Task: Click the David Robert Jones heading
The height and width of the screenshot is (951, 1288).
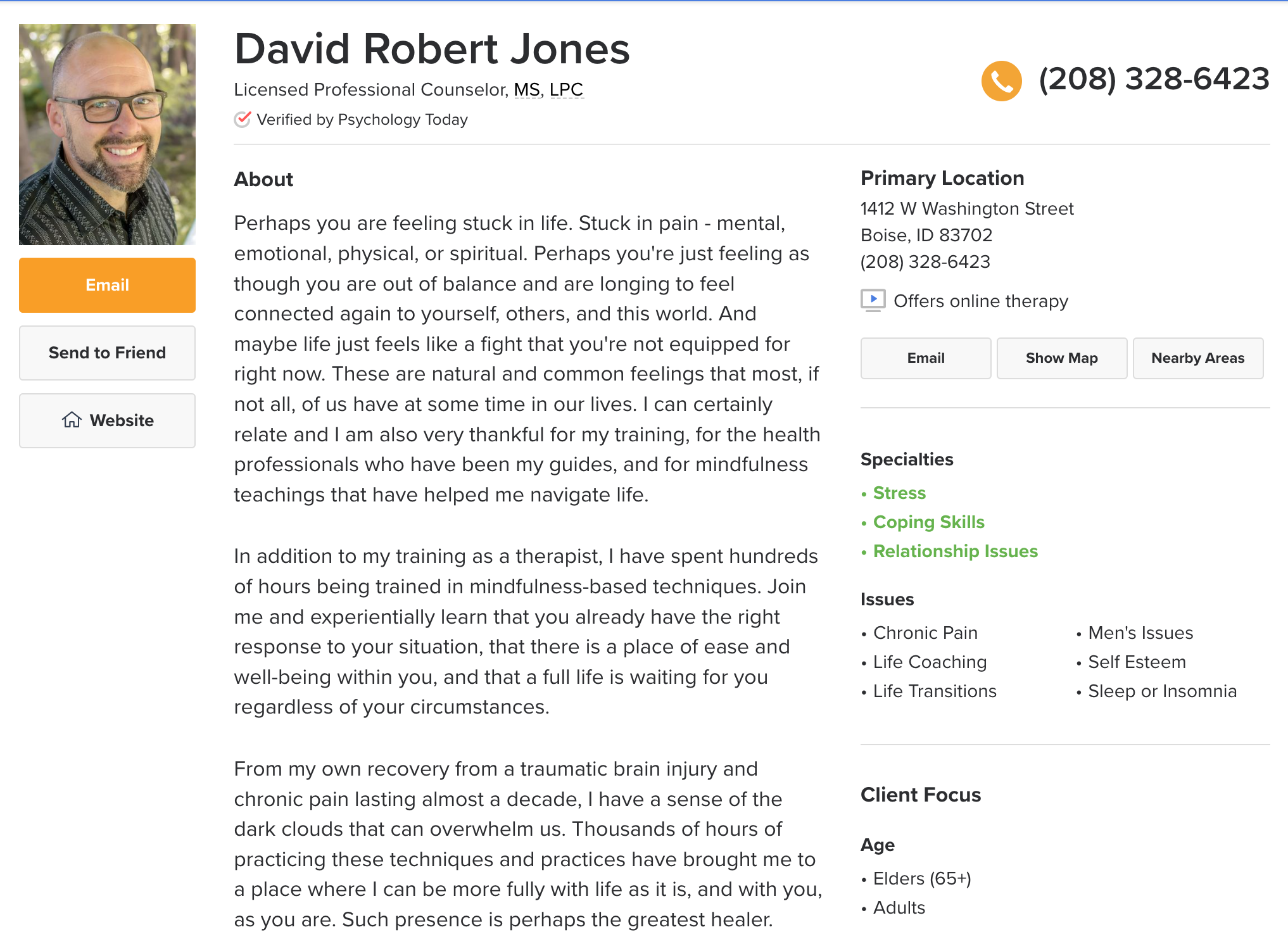Action: 432,49
